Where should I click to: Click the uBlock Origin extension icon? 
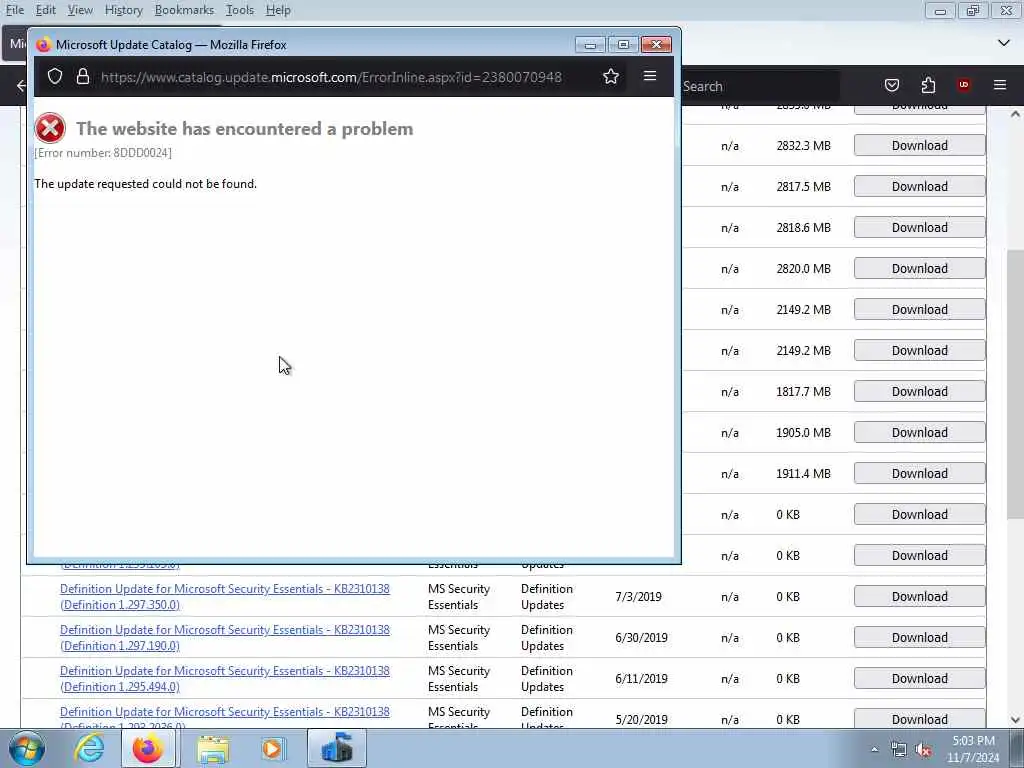(963, 85)
